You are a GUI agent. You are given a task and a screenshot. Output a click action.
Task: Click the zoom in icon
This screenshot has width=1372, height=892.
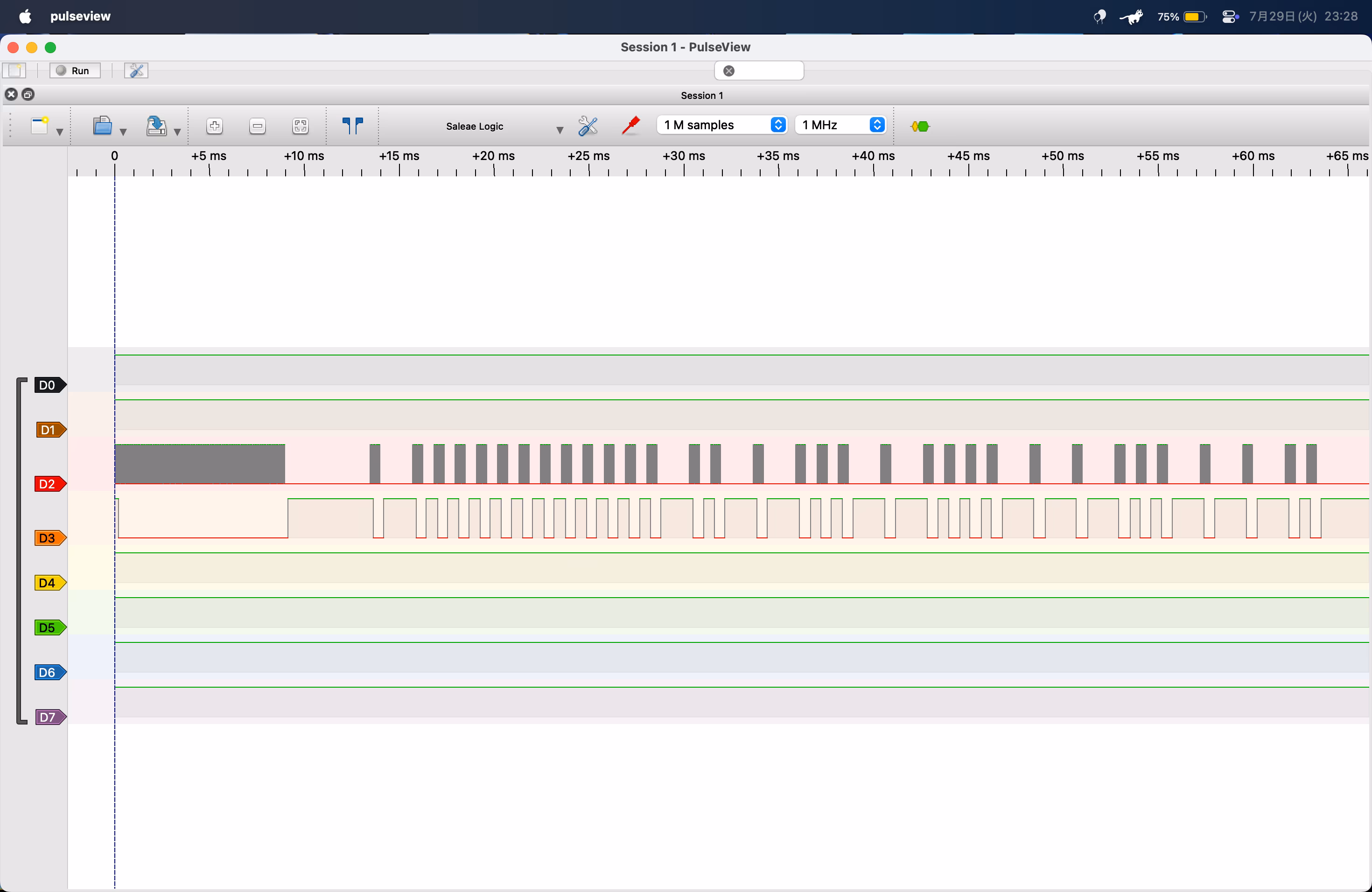(x=215, y=126)
